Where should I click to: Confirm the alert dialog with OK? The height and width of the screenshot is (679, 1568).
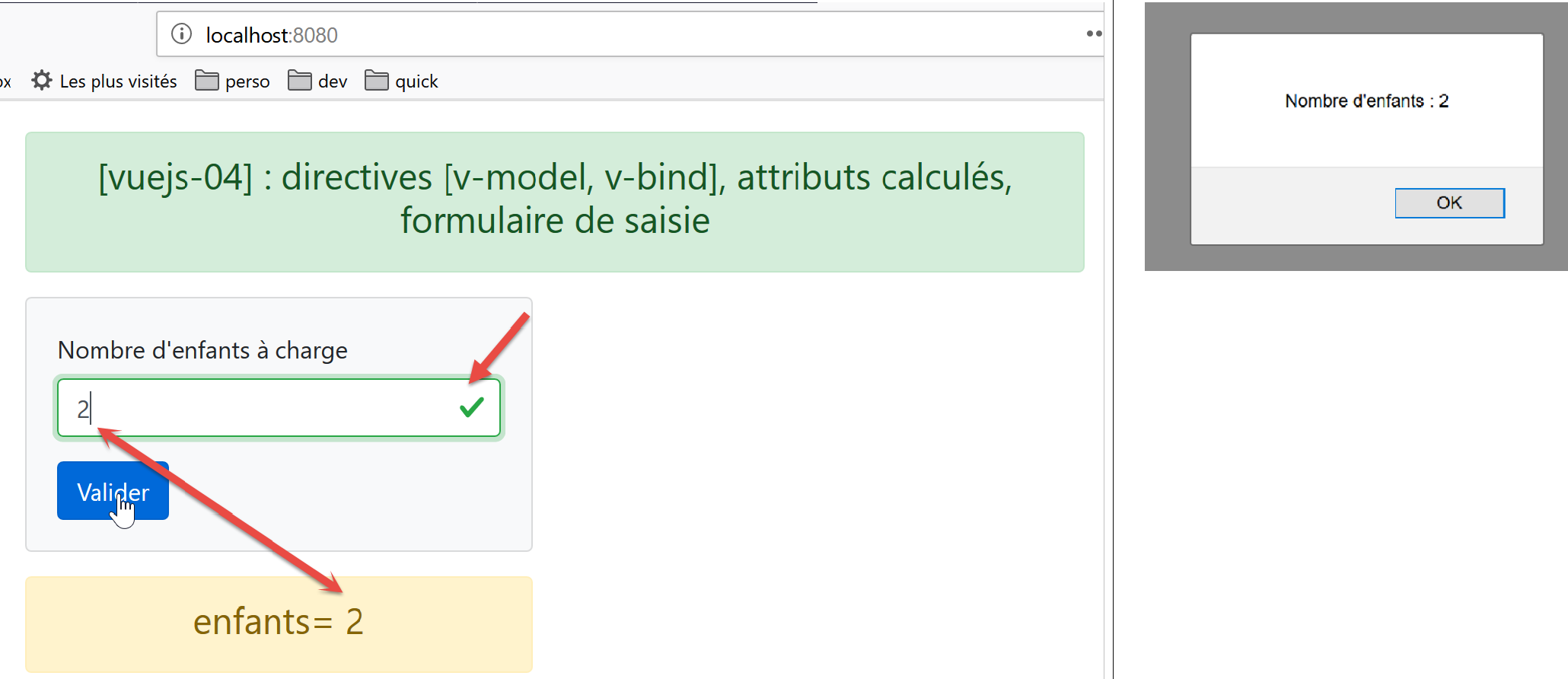(x=1449, y=203)
